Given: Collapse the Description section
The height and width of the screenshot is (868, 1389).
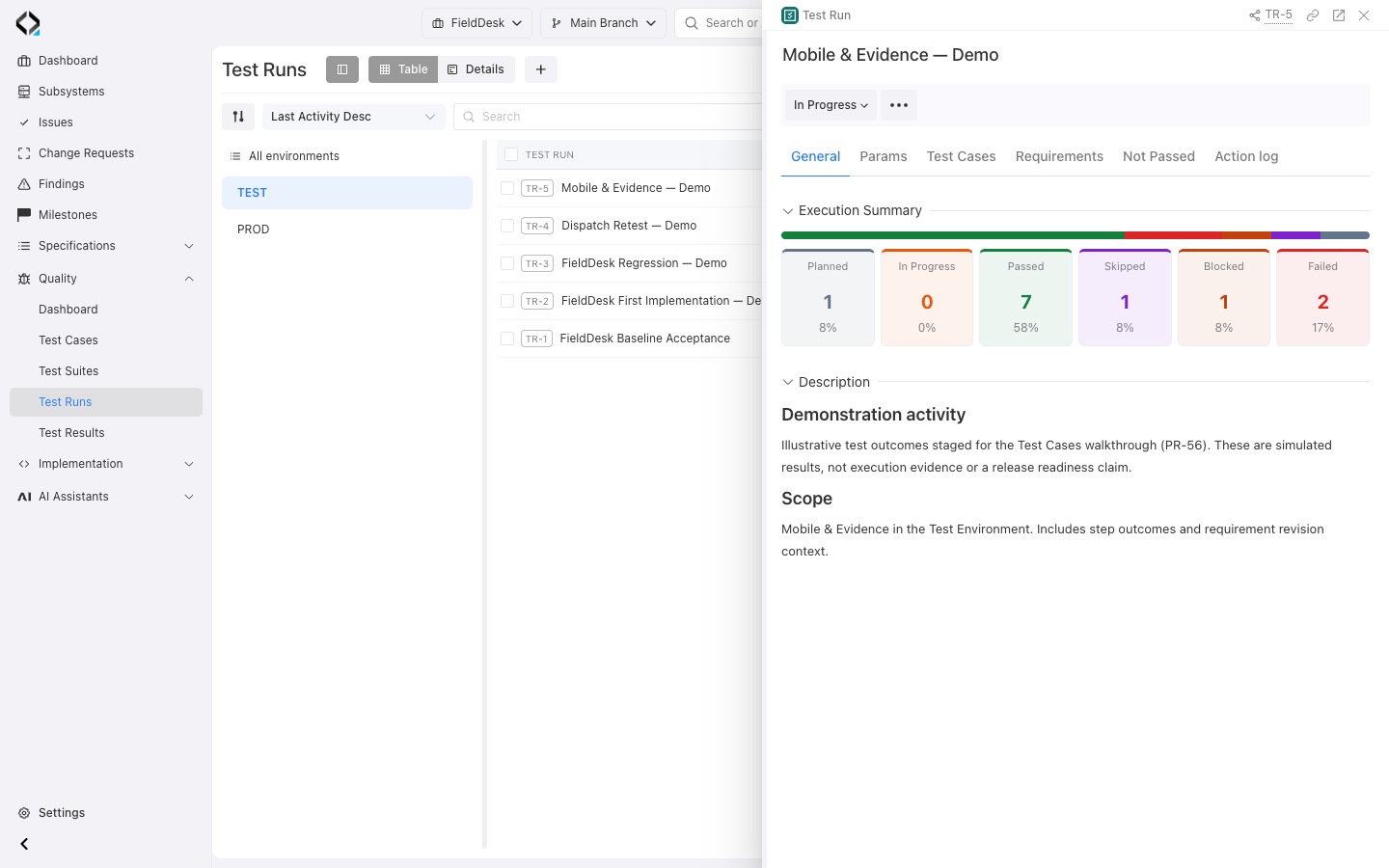Looking at the screenshot, I should coord(788,383).
